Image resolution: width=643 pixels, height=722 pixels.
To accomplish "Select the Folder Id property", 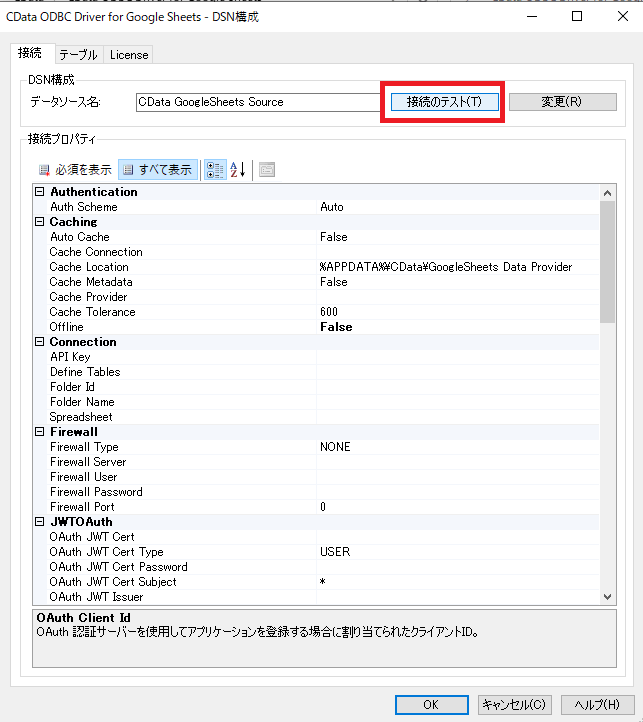I will (x=322, y=387).
